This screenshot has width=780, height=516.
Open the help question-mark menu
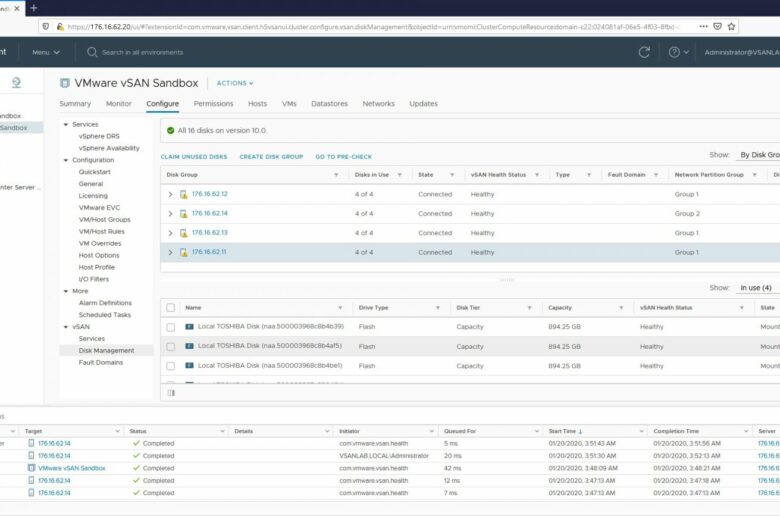679,52
